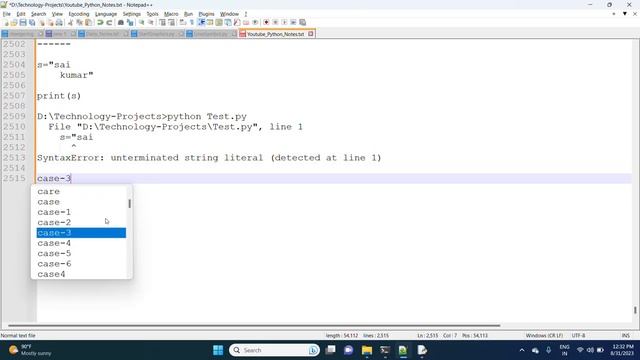This screenshot has width=640, height=360.
Task: Click Run Macro Multiple Times icon
Action: pyautogui.click(x=293, y=22)
